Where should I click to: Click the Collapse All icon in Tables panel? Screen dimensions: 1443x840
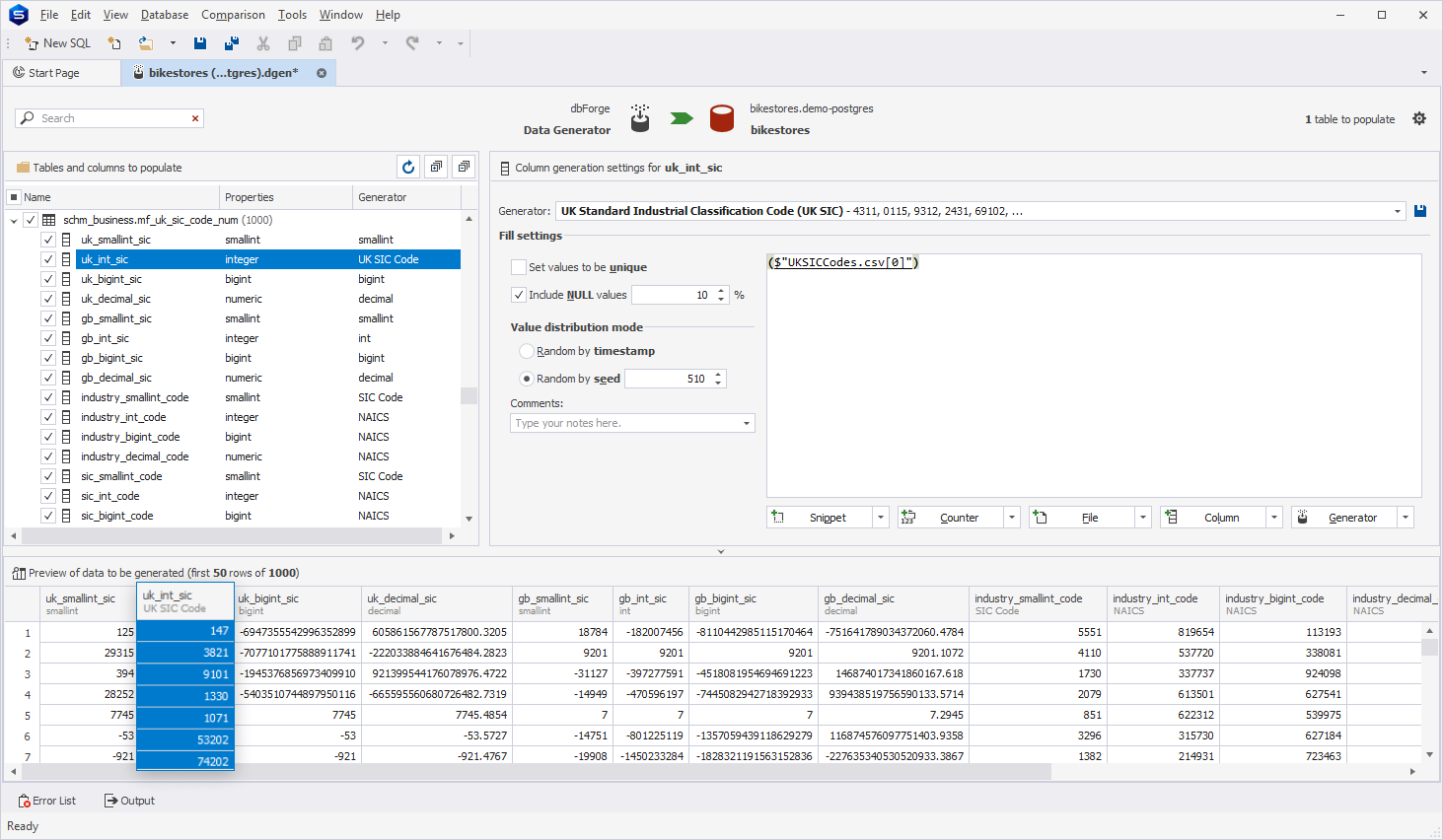click(464, 168)
